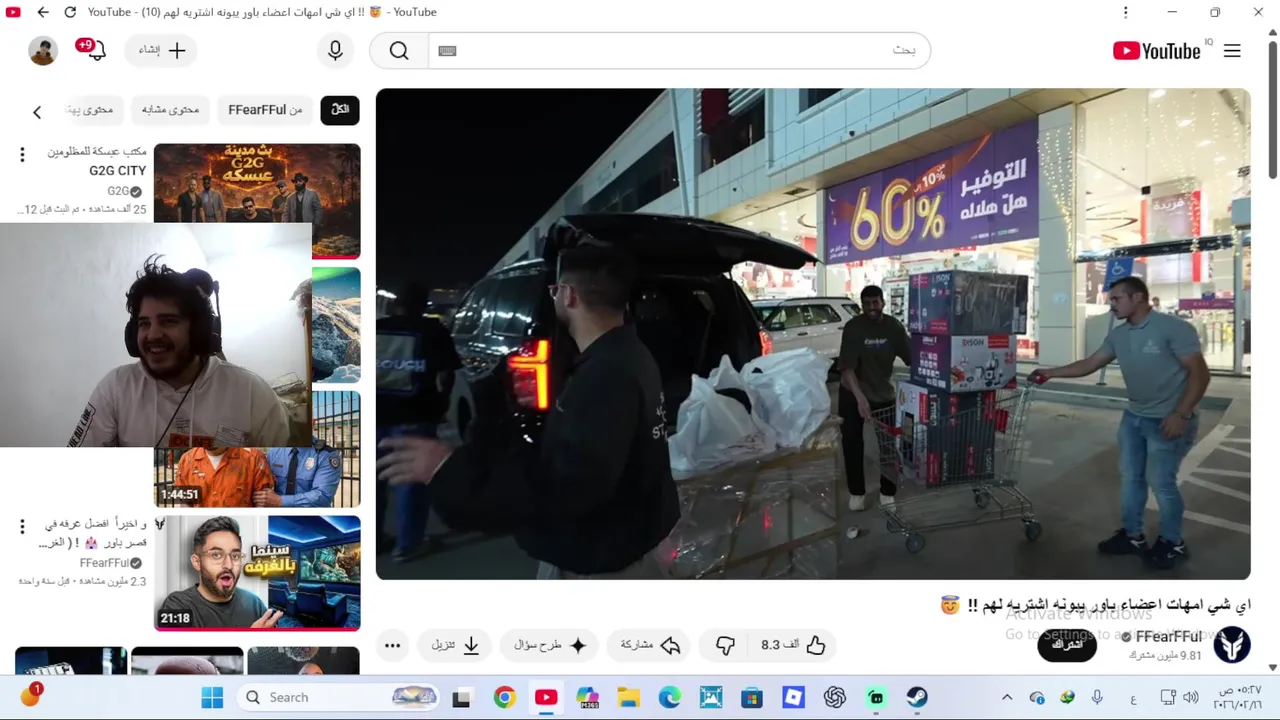1280x720 pixels.
Task: Share the video via مشاركة button
Action: click(650, 645)
